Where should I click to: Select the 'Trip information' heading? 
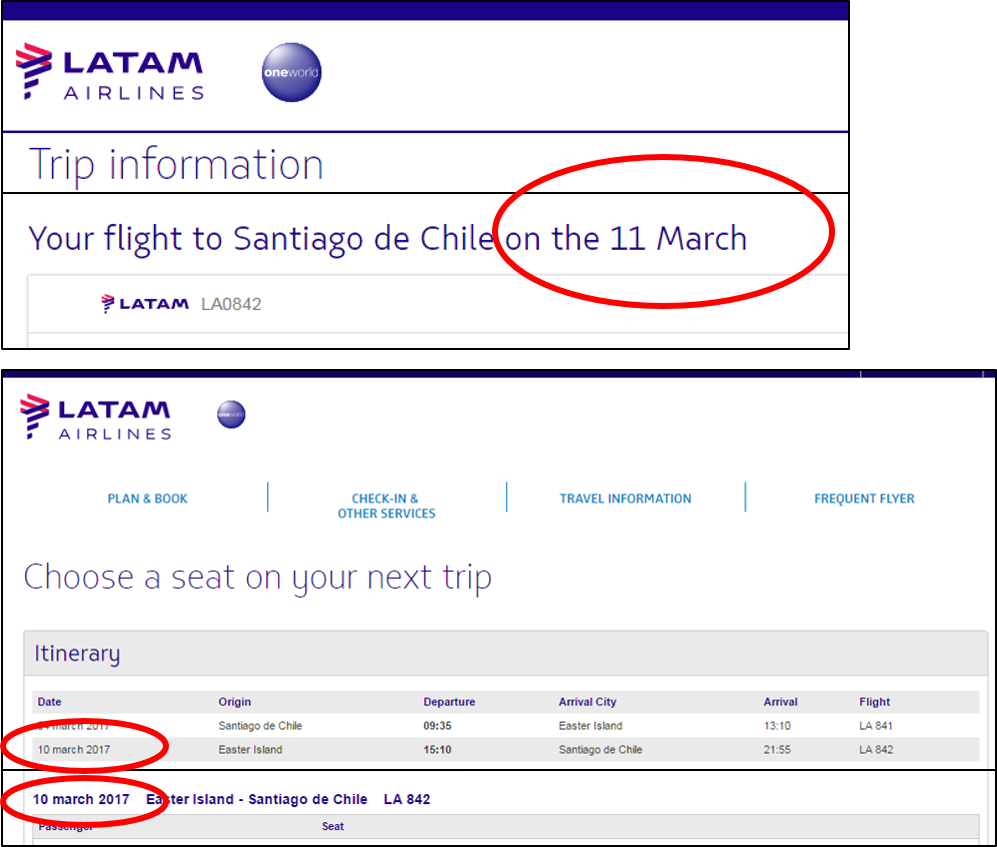(176, 165)
